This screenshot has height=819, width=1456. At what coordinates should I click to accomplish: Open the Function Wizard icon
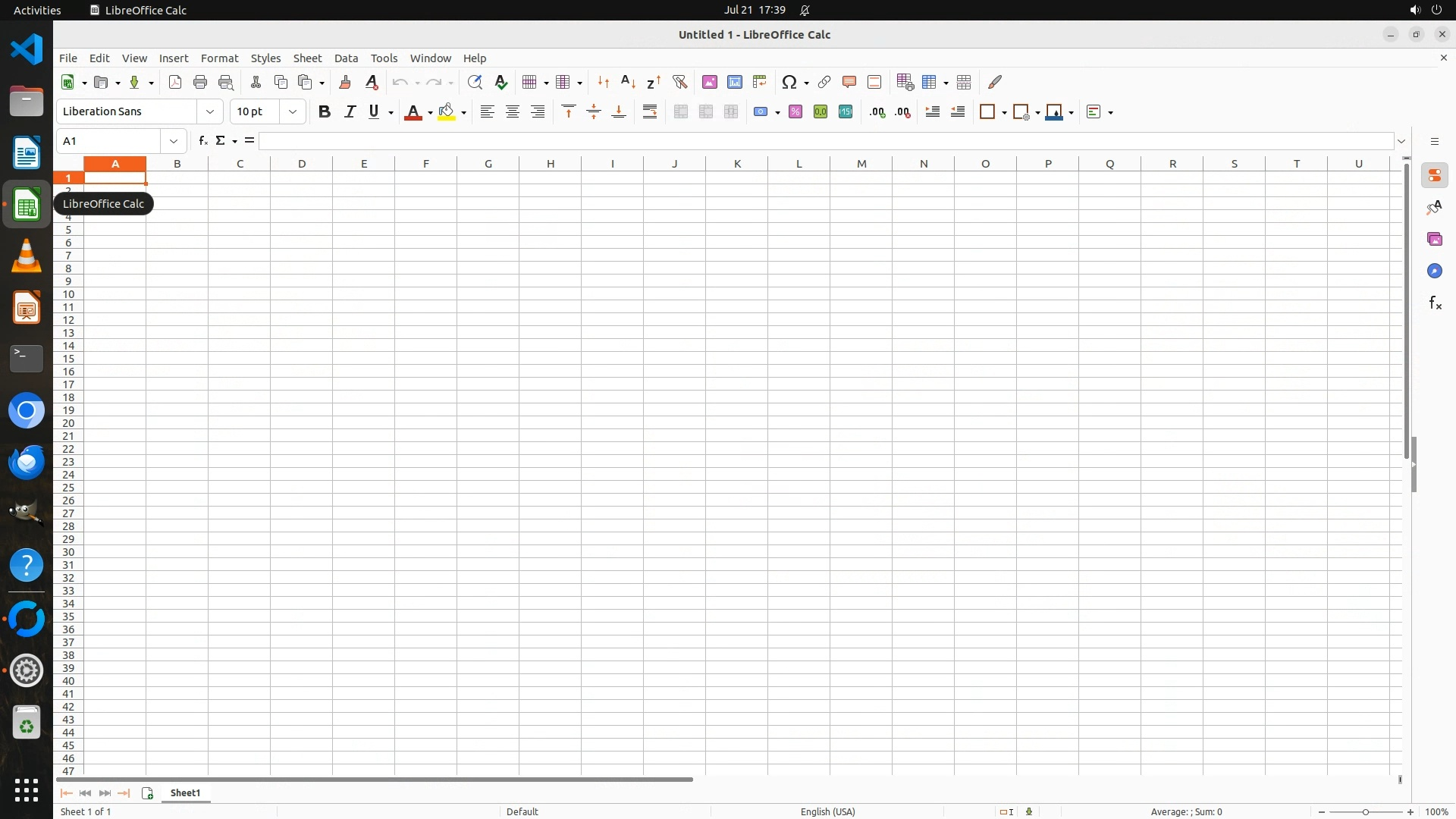coord(202,141)
